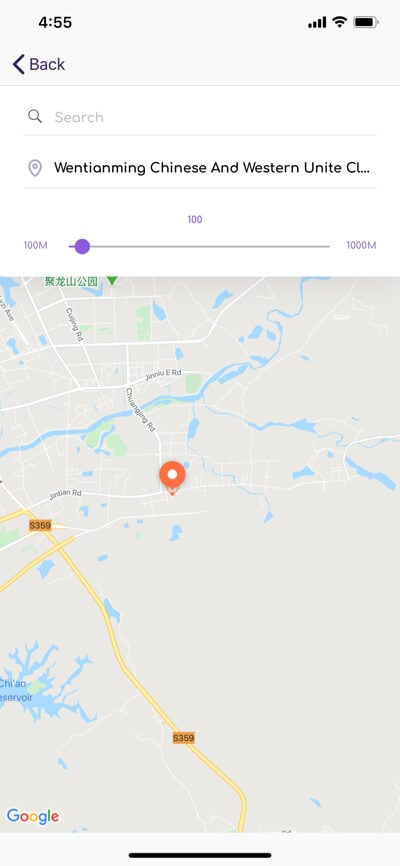Open the Google logo on map

[33, 816]
